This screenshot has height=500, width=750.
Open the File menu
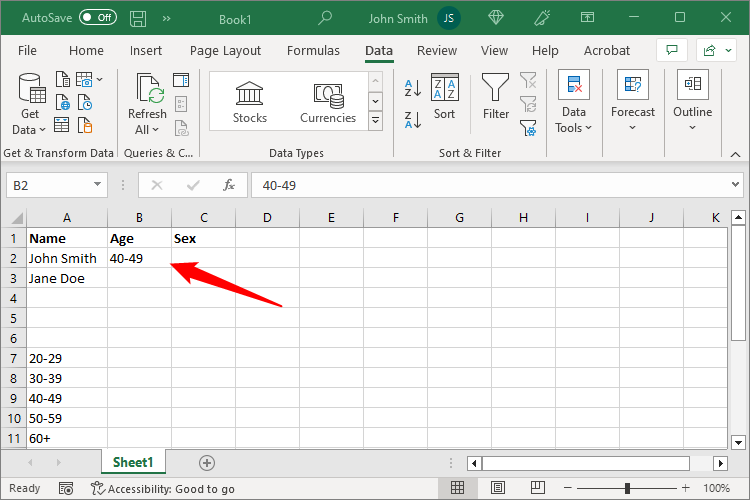coord(27,51)
